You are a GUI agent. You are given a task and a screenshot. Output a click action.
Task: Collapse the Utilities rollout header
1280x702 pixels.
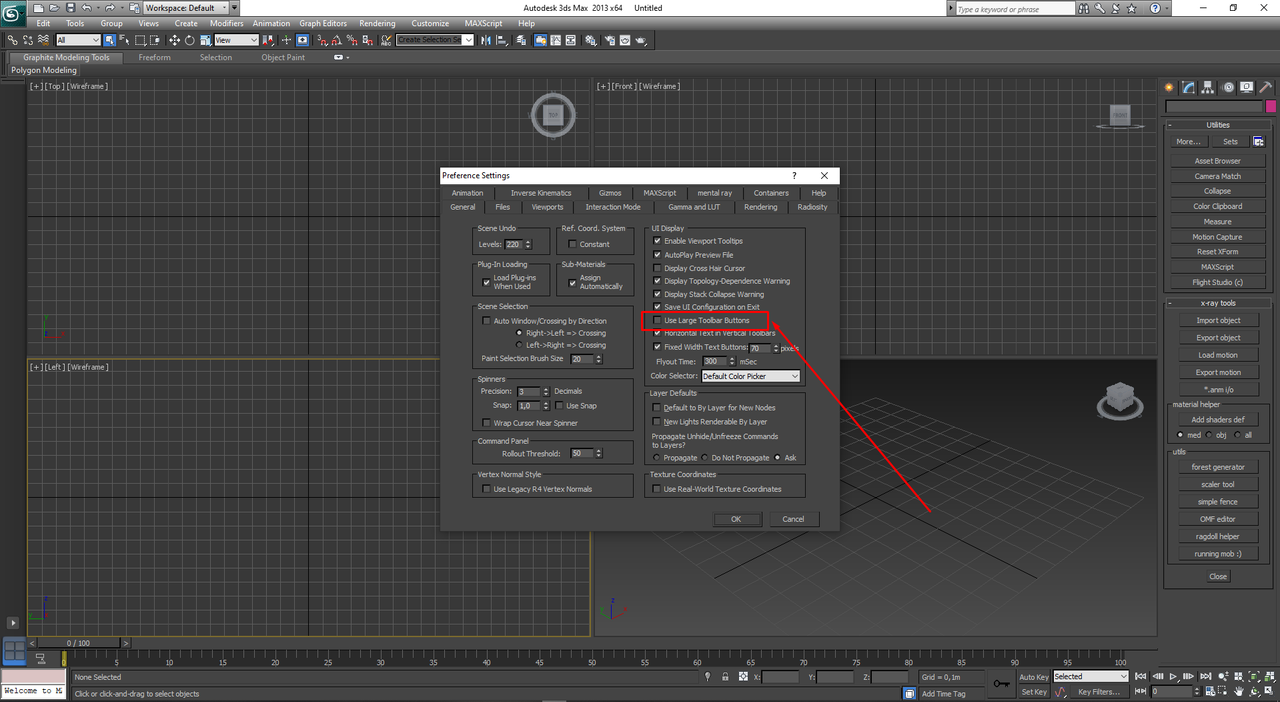pyautogui.click(x=1217, y=125)
